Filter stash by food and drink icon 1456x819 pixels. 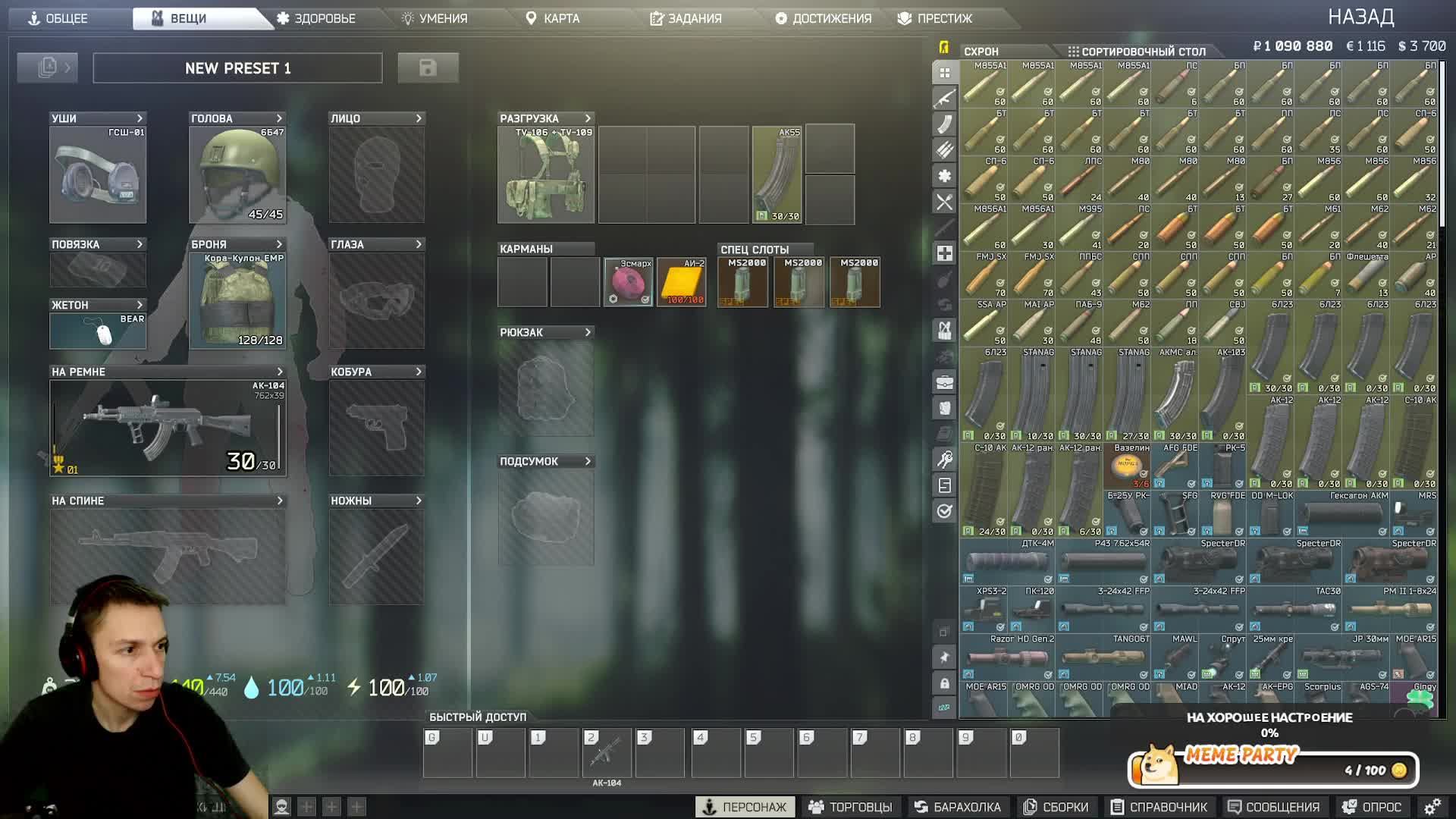coord(944,202)
